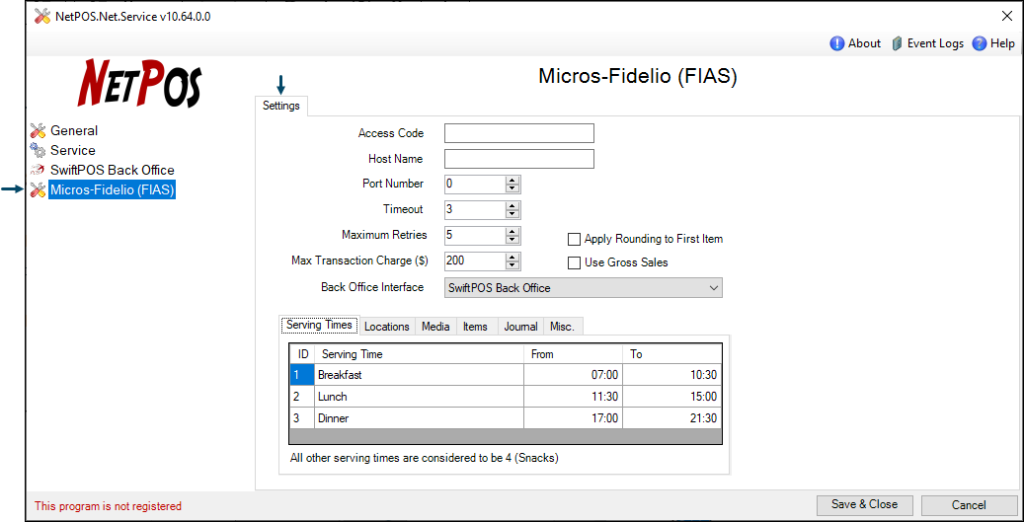Open the Help link text
The height and width of the screenshot is (522, 1024).
(1002, 44)
